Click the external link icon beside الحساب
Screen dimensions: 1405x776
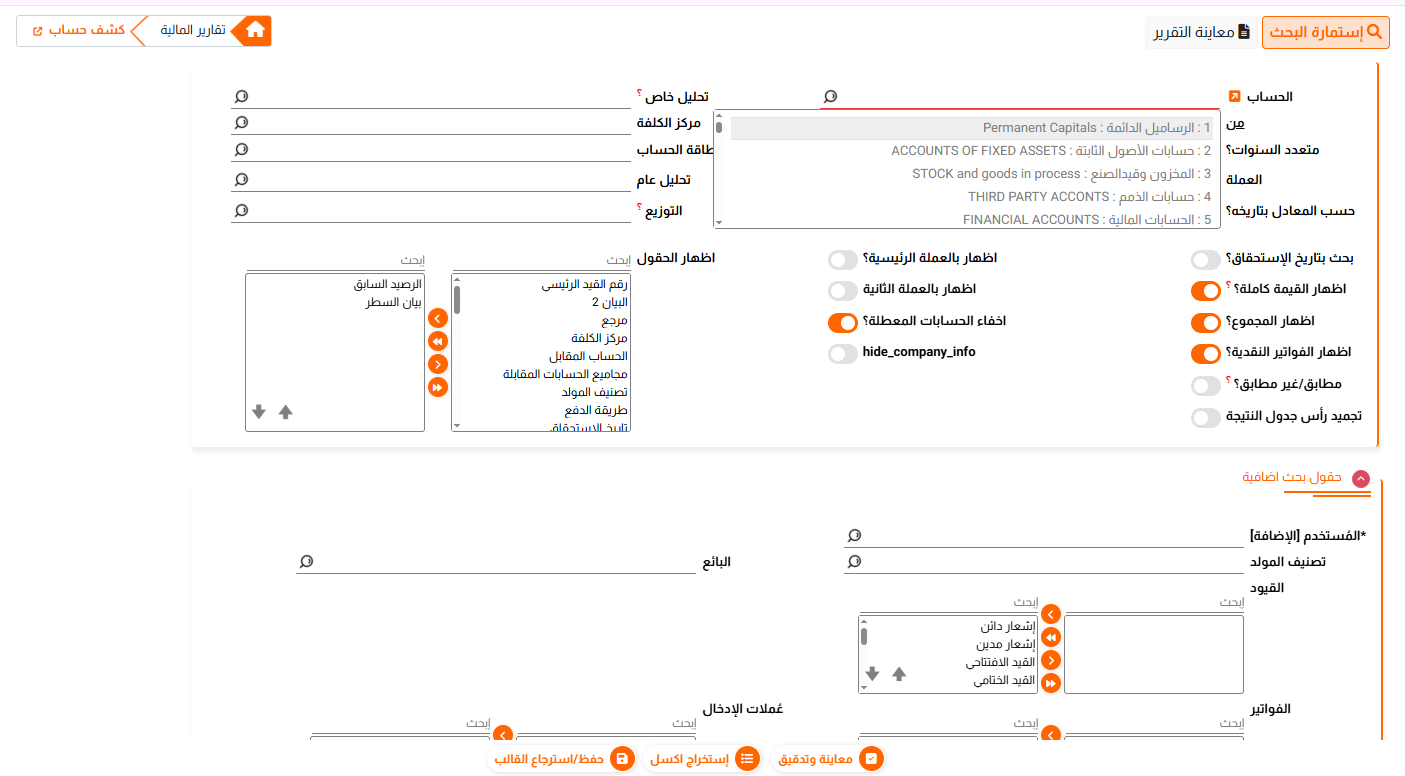1234,97
